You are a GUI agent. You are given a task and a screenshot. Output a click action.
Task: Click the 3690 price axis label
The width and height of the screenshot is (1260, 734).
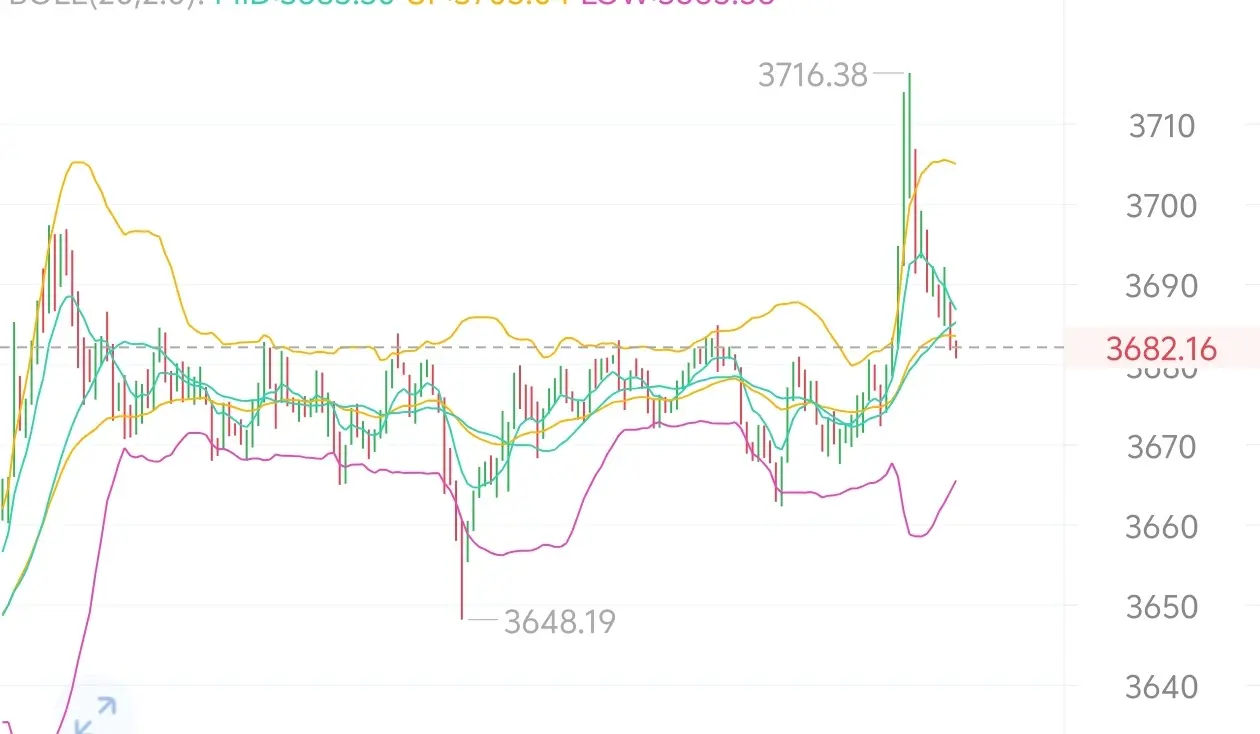click(x=1161, y=287)
